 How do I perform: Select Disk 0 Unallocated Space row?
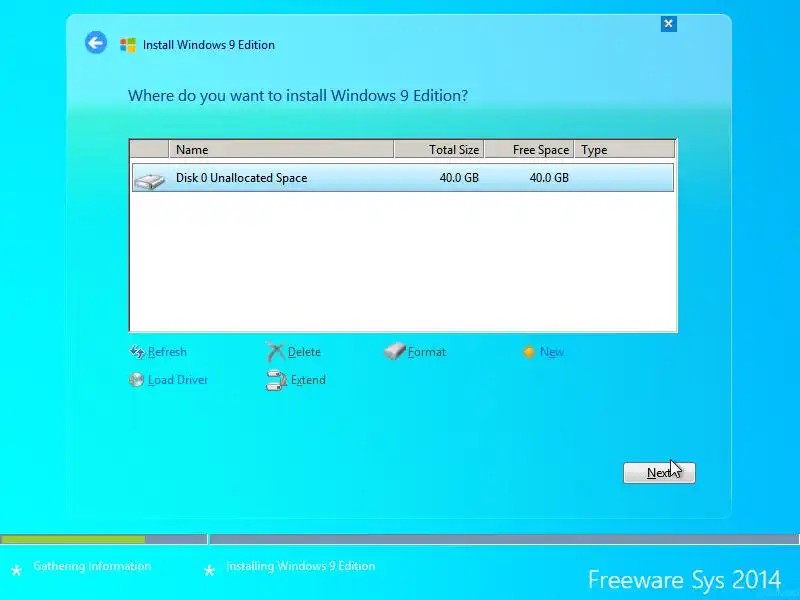click(x=403, y=178)
